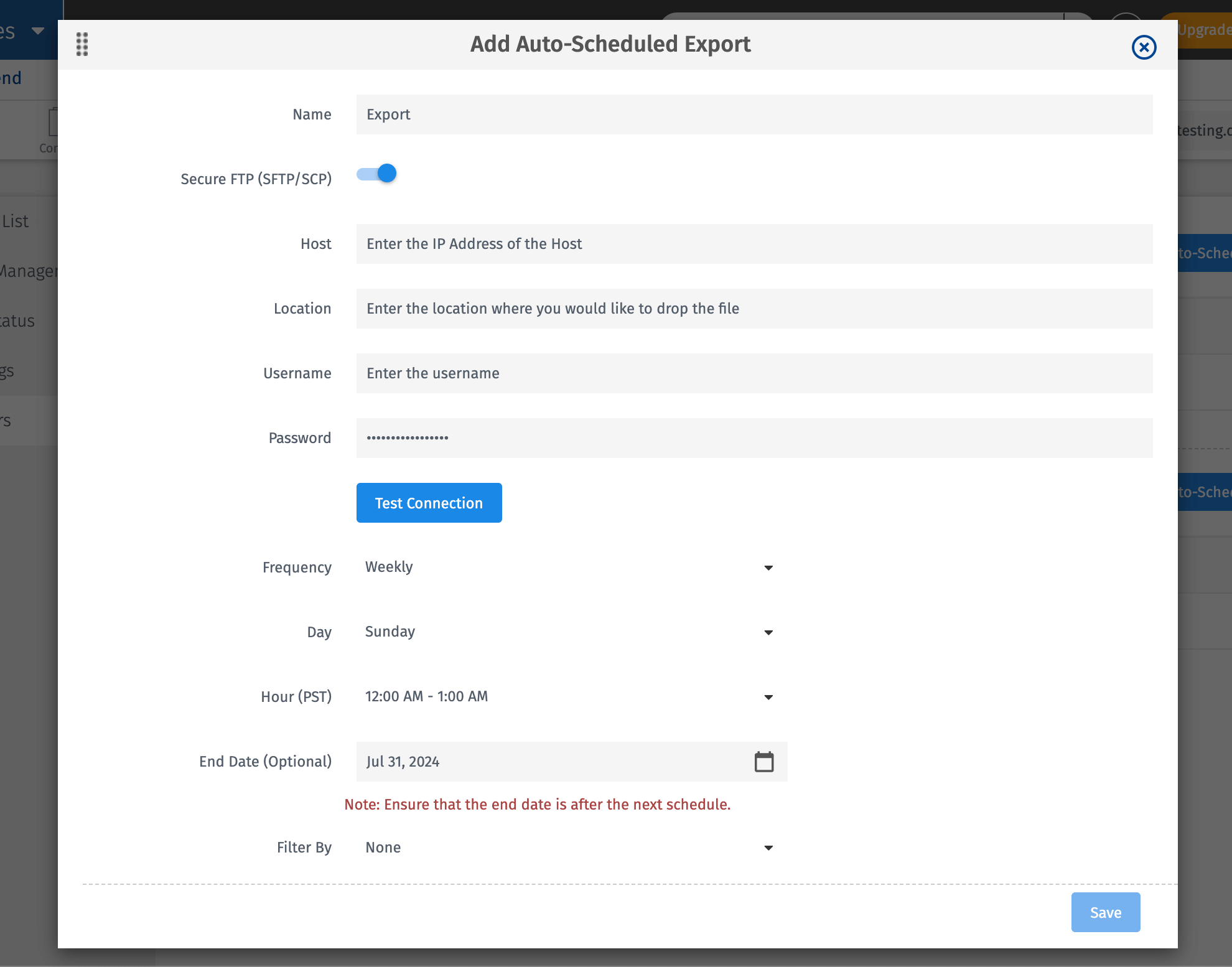The width and height of the screenshot is (1232, 967).
Task: Open the Day dropdown set to Sunday
Action: coord(560,632)
